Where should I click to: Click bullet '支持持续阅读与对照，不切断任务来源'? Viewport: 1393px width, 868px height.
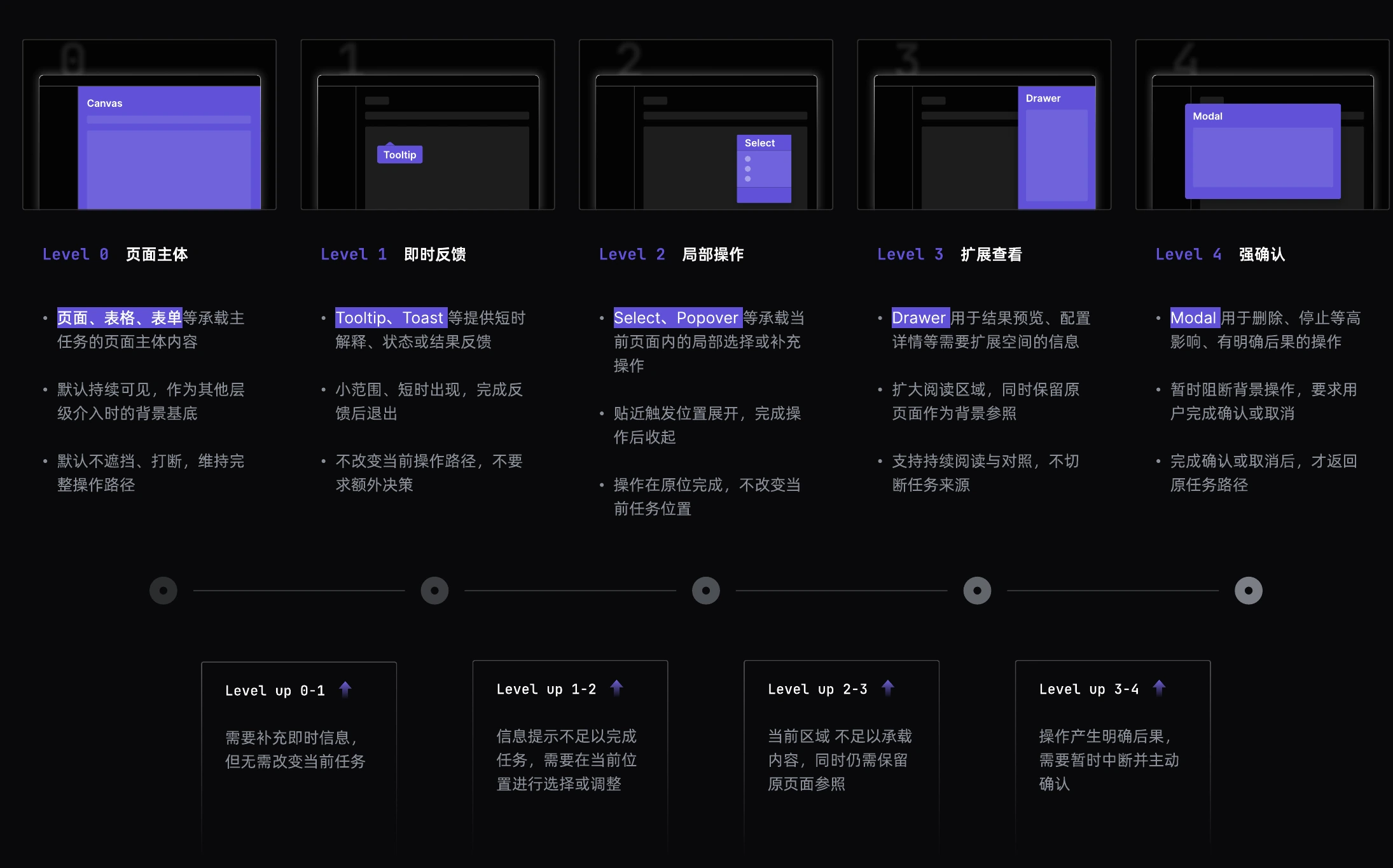(x=986, y=473)
